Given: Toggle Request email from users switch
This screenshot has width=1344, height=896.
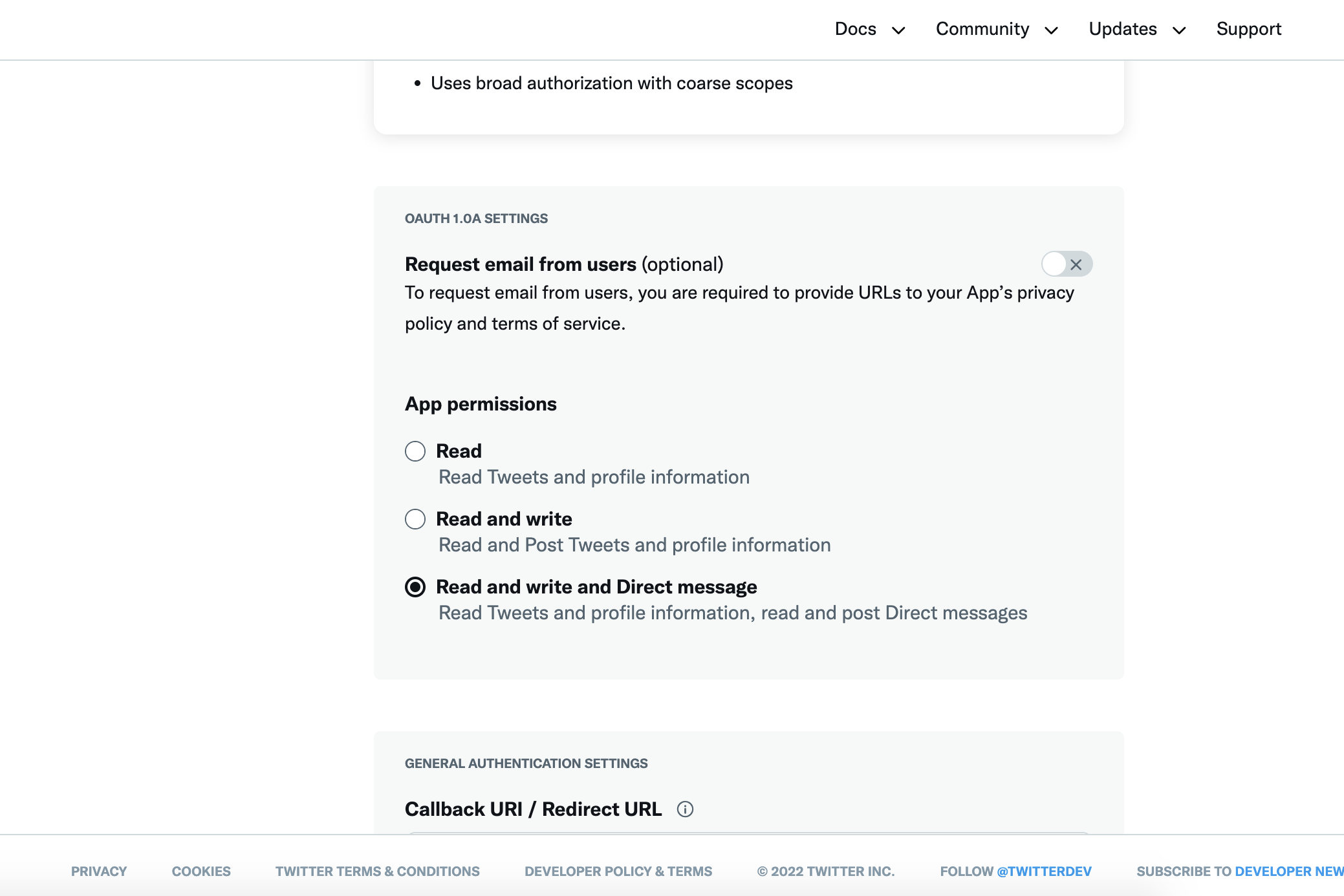Looking at the screenshot, I should [1067, 264].
